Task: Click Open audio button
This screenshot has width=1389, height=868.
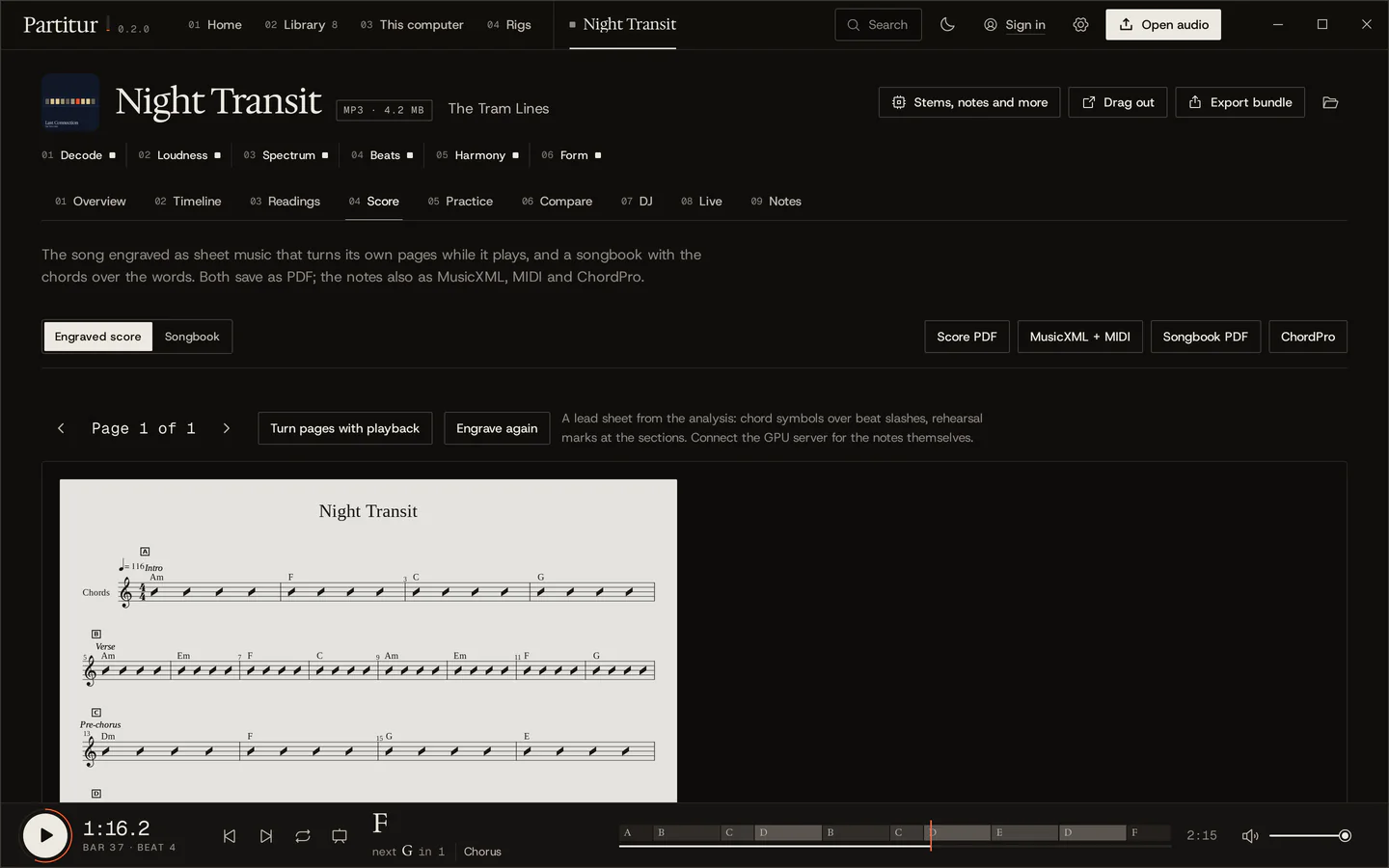Action: pyautogui.click(x=1163, y=25)
